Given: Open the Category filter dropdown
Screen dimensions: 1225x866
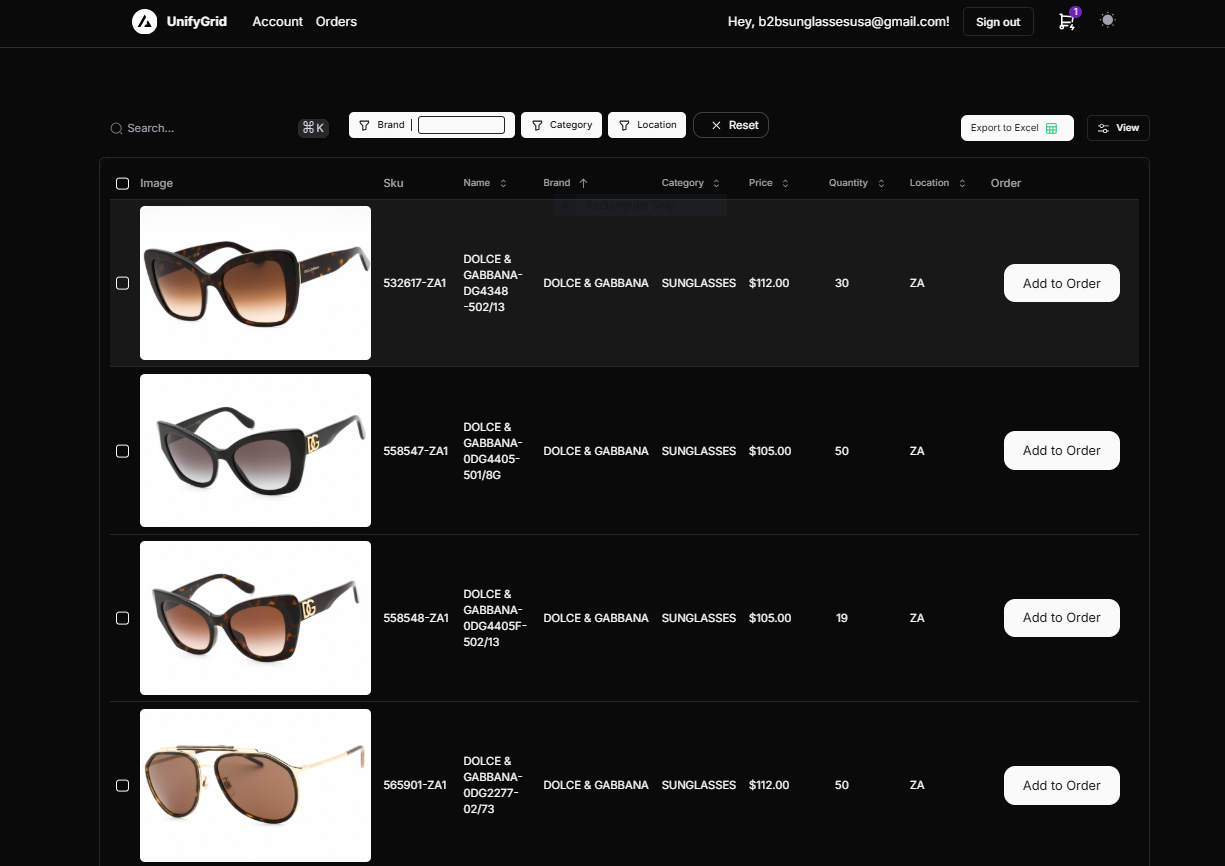Looking at the screenshot, I should click(561, 125).
